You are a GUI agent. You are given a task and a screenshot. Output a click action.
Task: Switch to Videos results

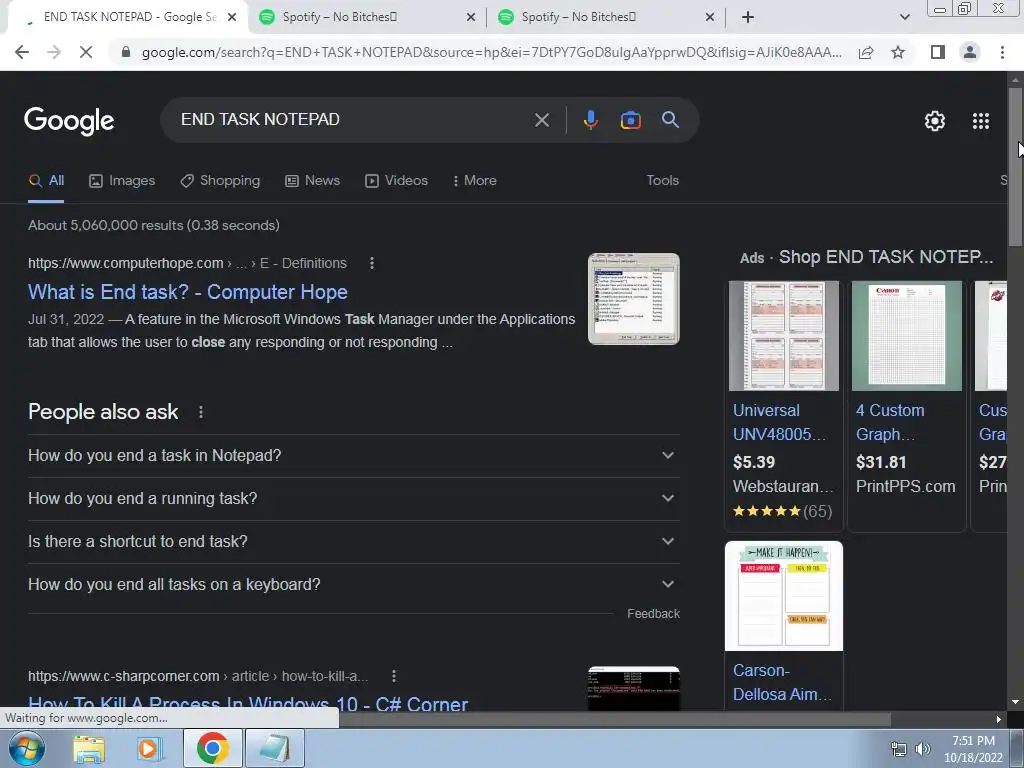click(x=396, y=180)
